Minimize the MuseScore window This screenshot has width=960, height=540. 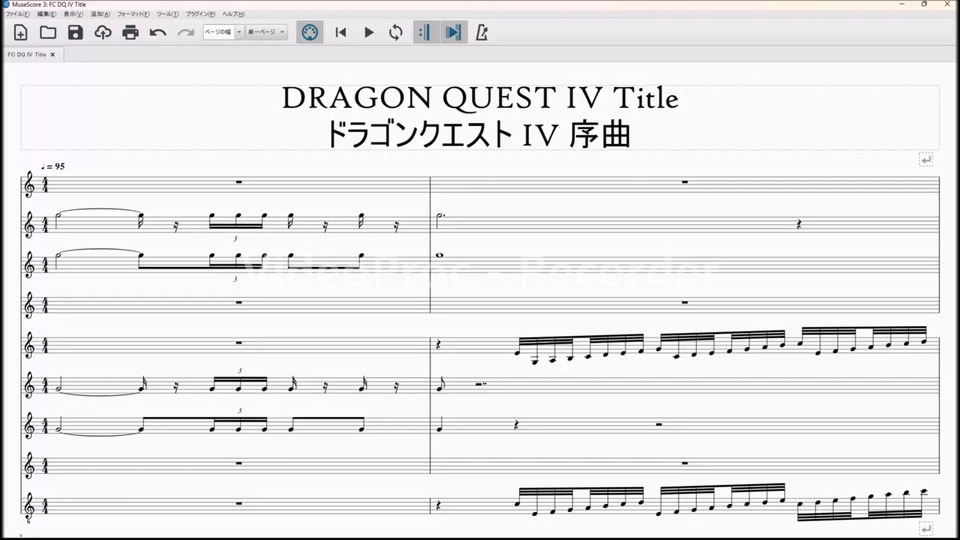(902, 4)
